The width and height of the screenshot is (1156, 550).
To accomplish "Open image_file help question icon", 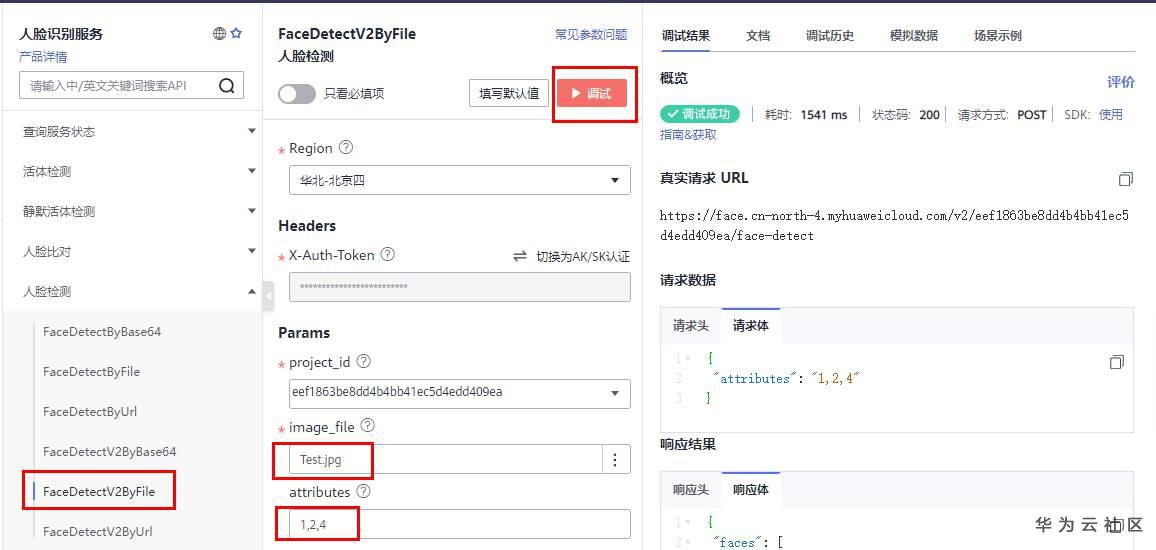I will coord(367,426).
